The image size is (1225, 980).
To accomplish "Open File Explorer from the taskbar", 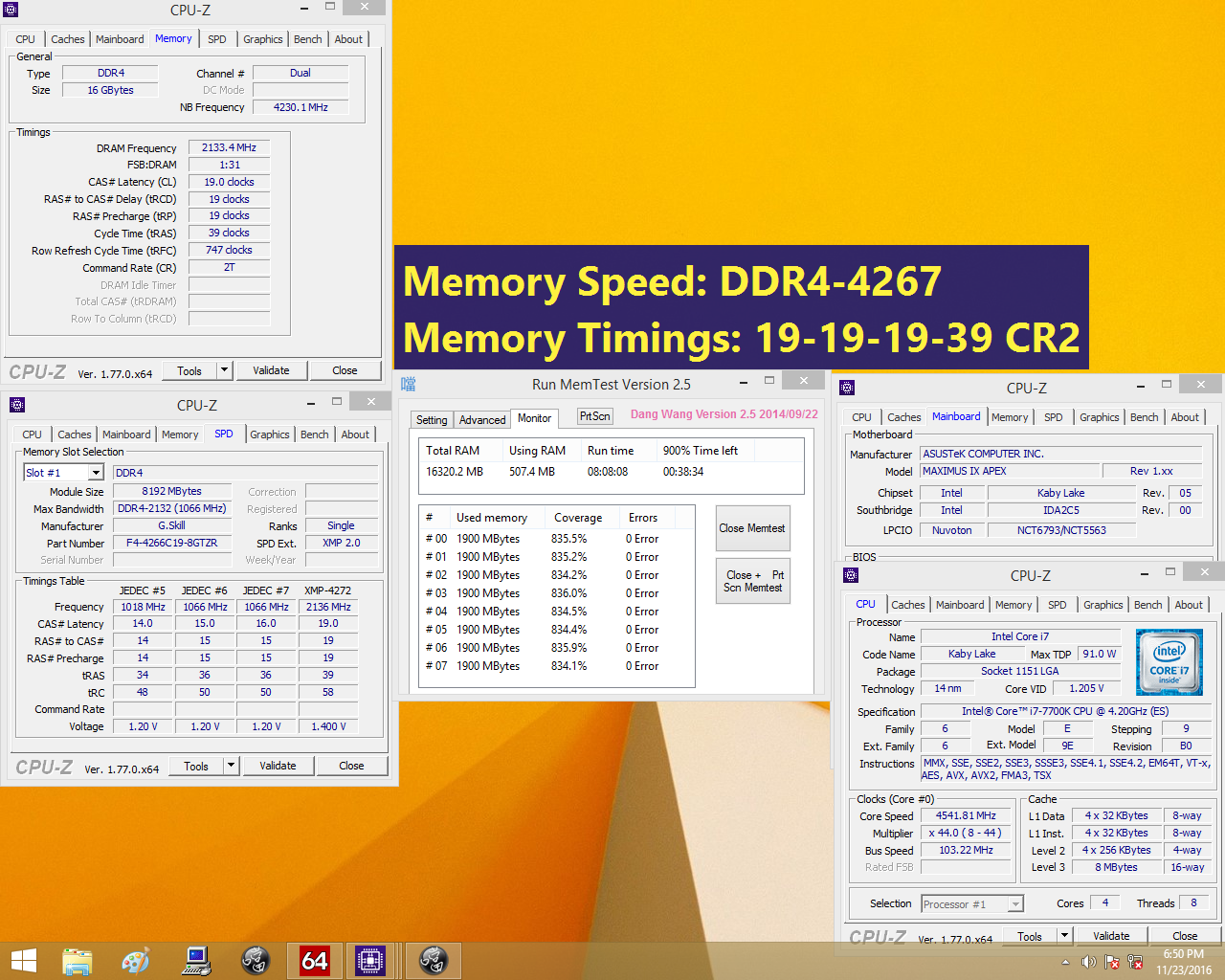I will pos(77,959).
